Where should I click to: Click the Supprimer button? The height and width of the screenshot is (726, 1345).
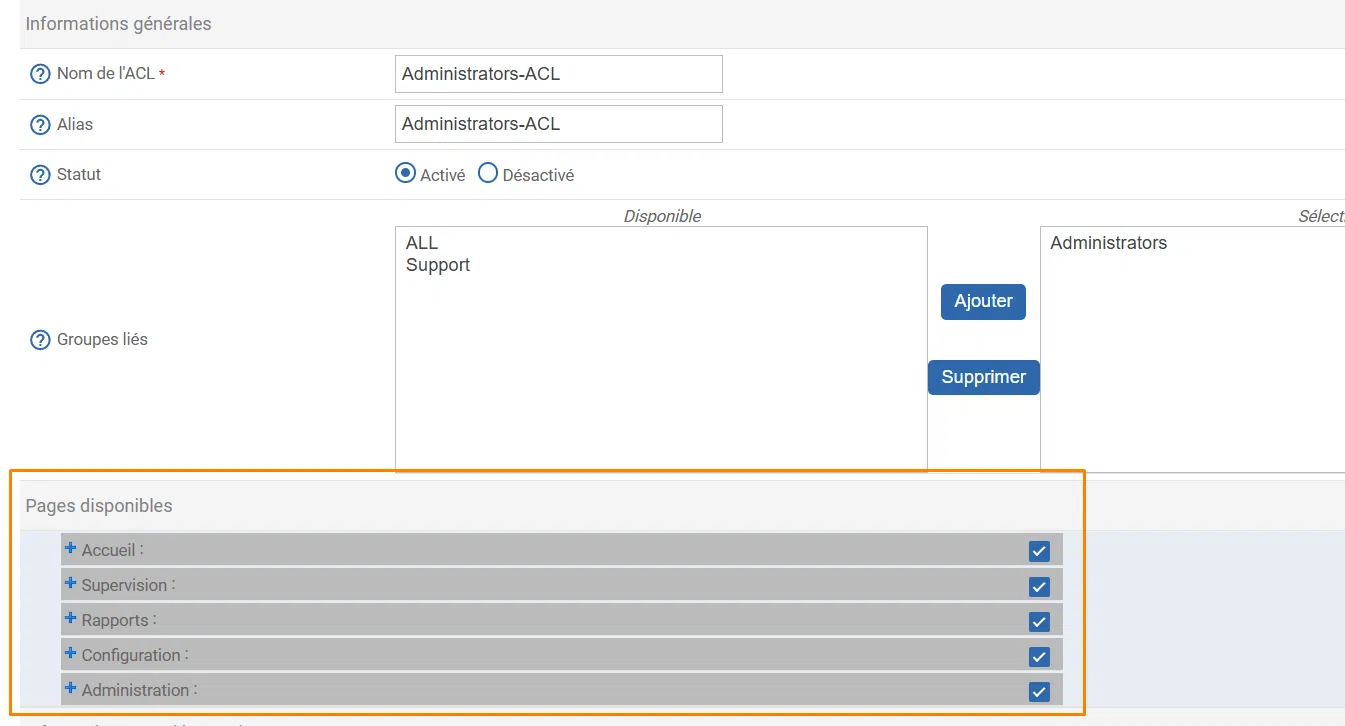(983, 377)
